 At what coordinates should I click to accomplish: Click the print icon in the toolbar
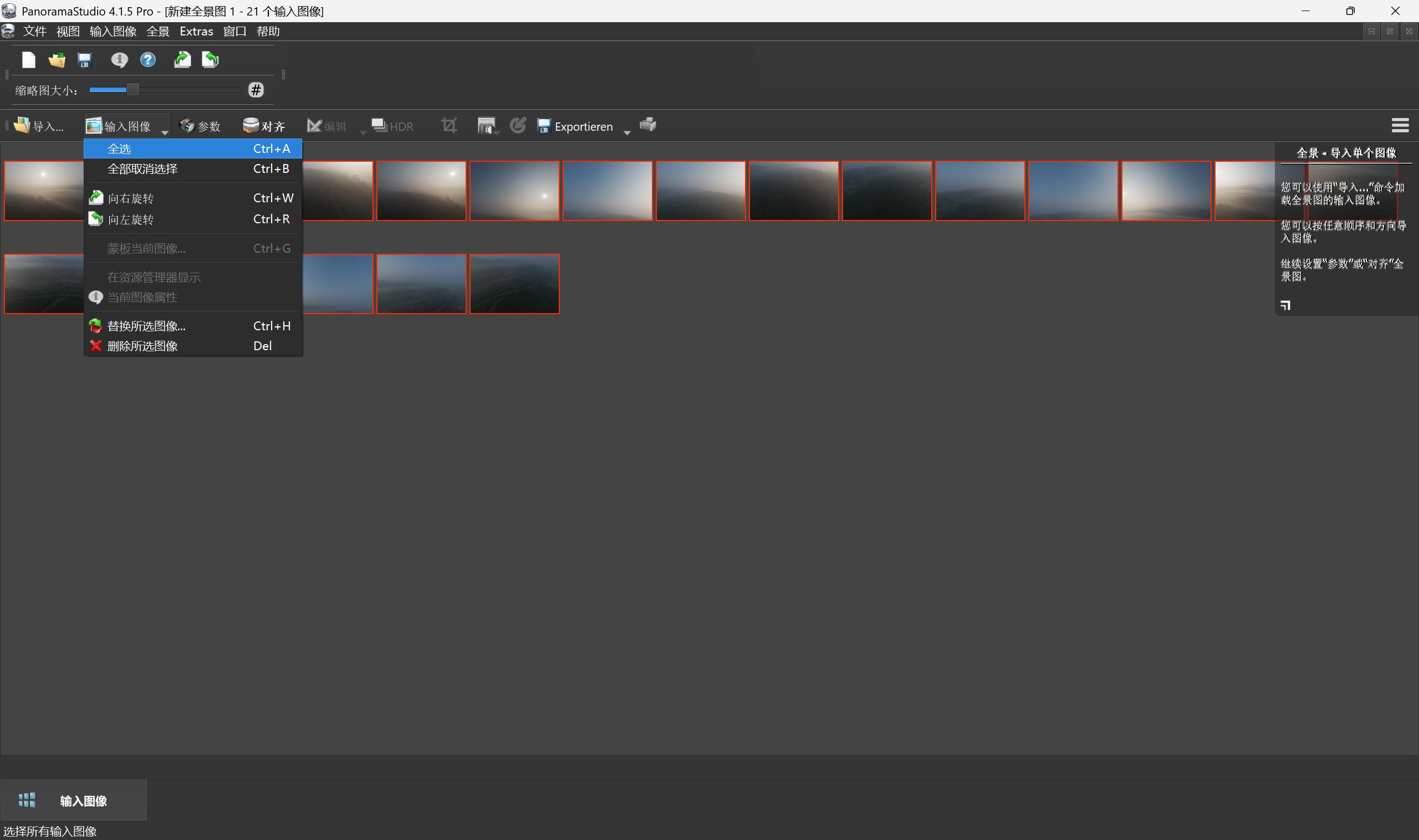[x=648, y=125]
